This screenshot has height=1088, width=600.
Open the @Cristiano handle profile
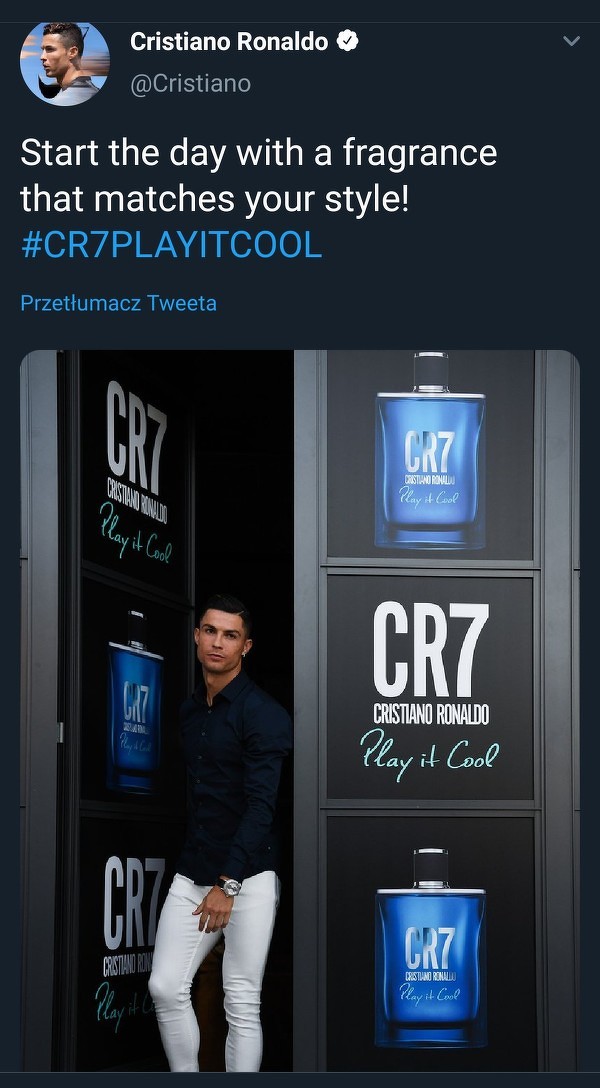(x=191, y=83)
